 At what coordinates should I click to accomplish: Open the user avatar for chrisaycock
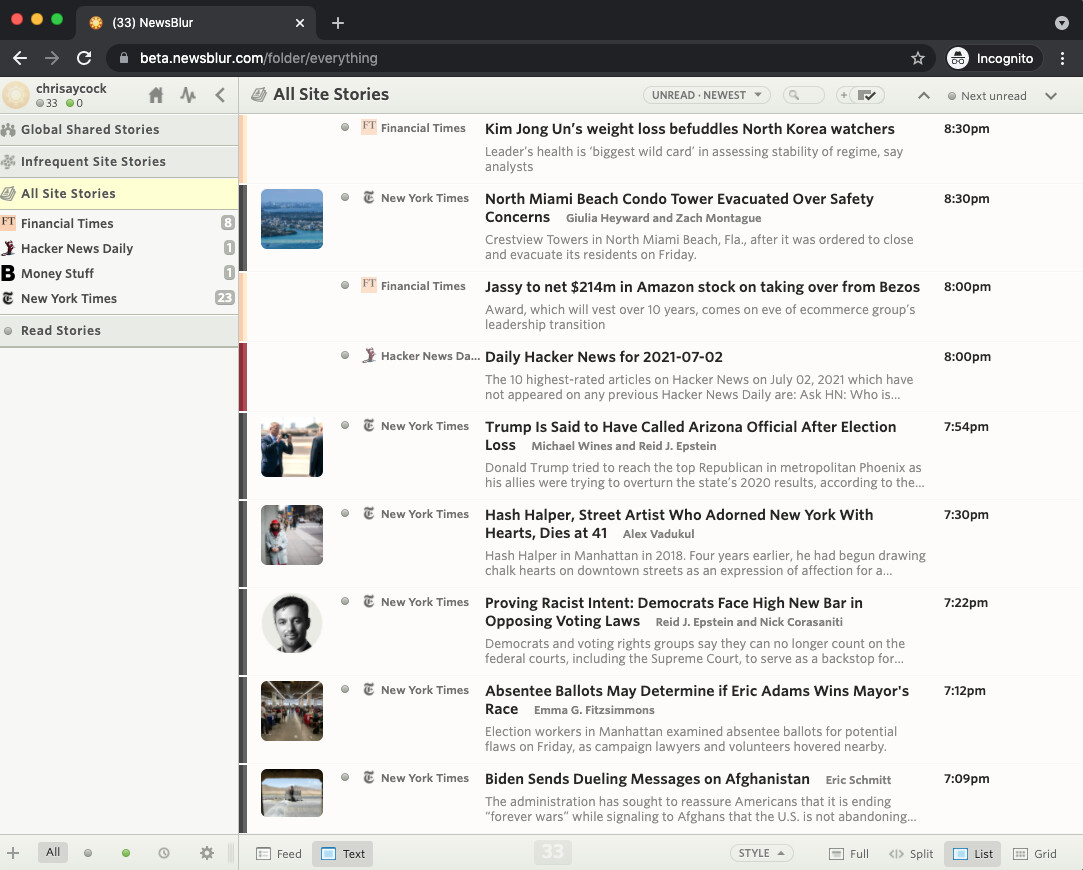(x=16, y=95)
